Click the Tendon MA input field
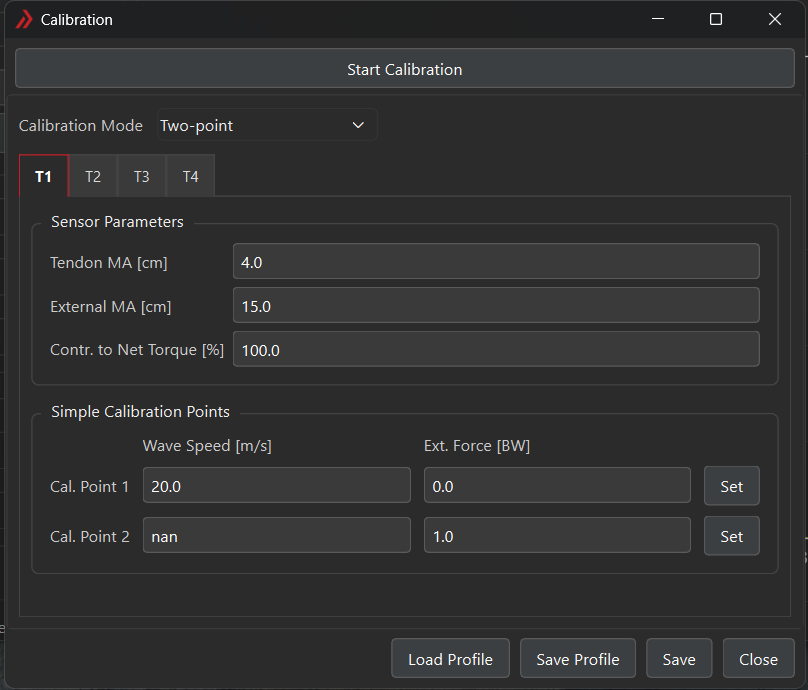808x690 pixels. pyautogui.click(x=496, y=262)
